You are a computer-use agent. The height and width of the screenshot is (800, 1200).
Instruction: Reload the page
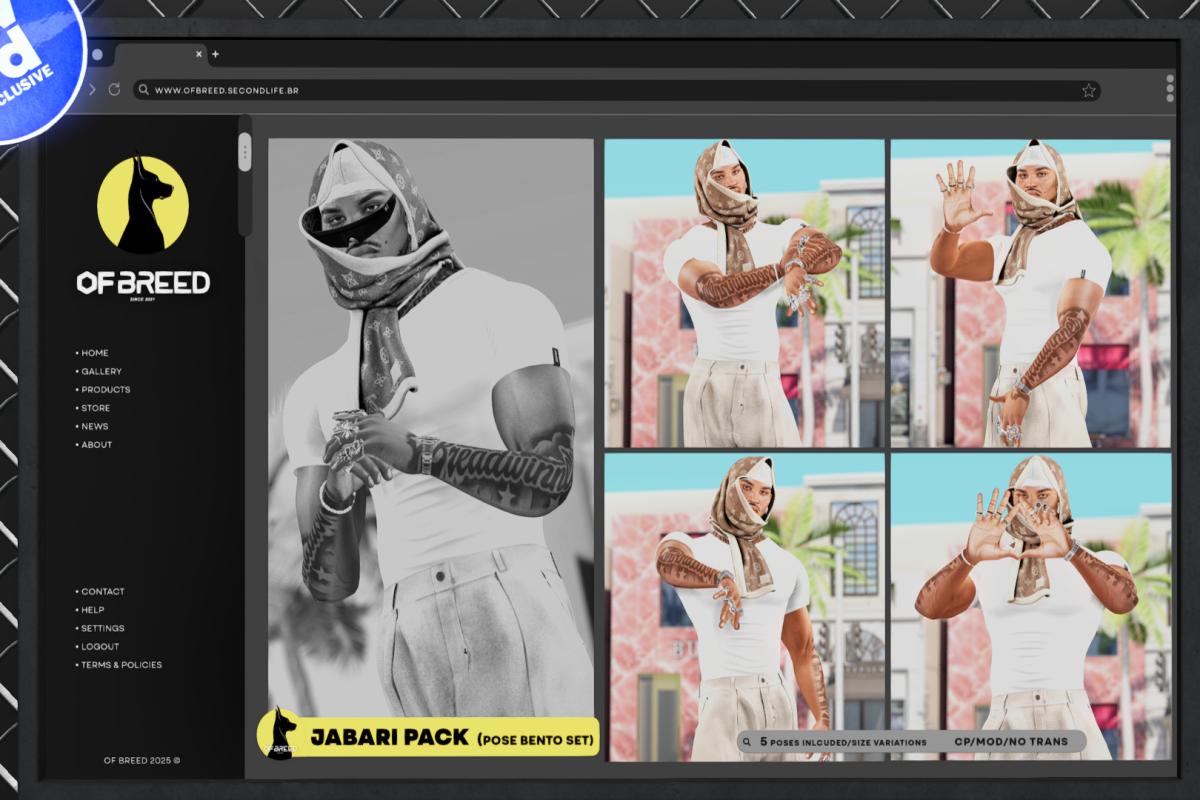pos(114,90)
